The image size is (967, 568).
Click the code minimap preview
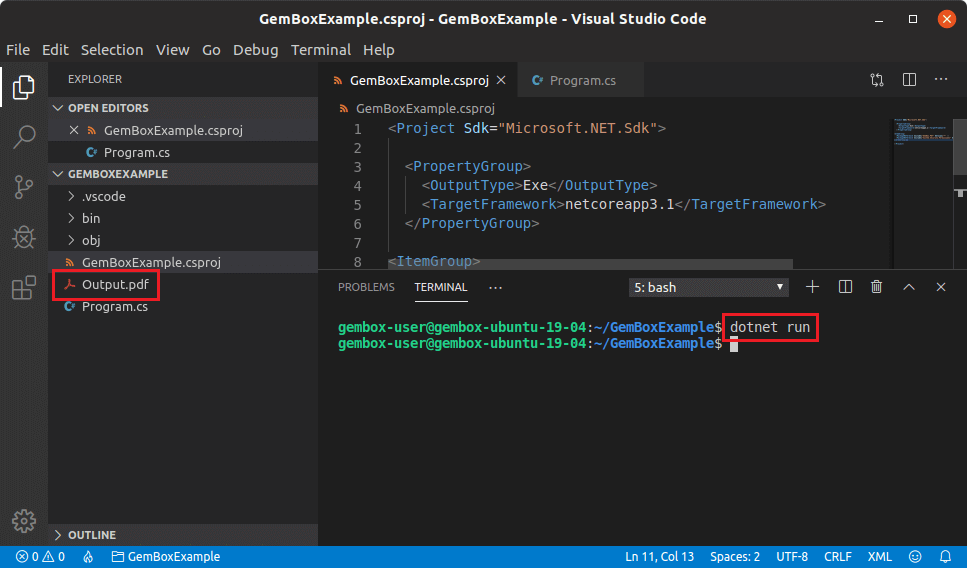click(x=923, y=133)
